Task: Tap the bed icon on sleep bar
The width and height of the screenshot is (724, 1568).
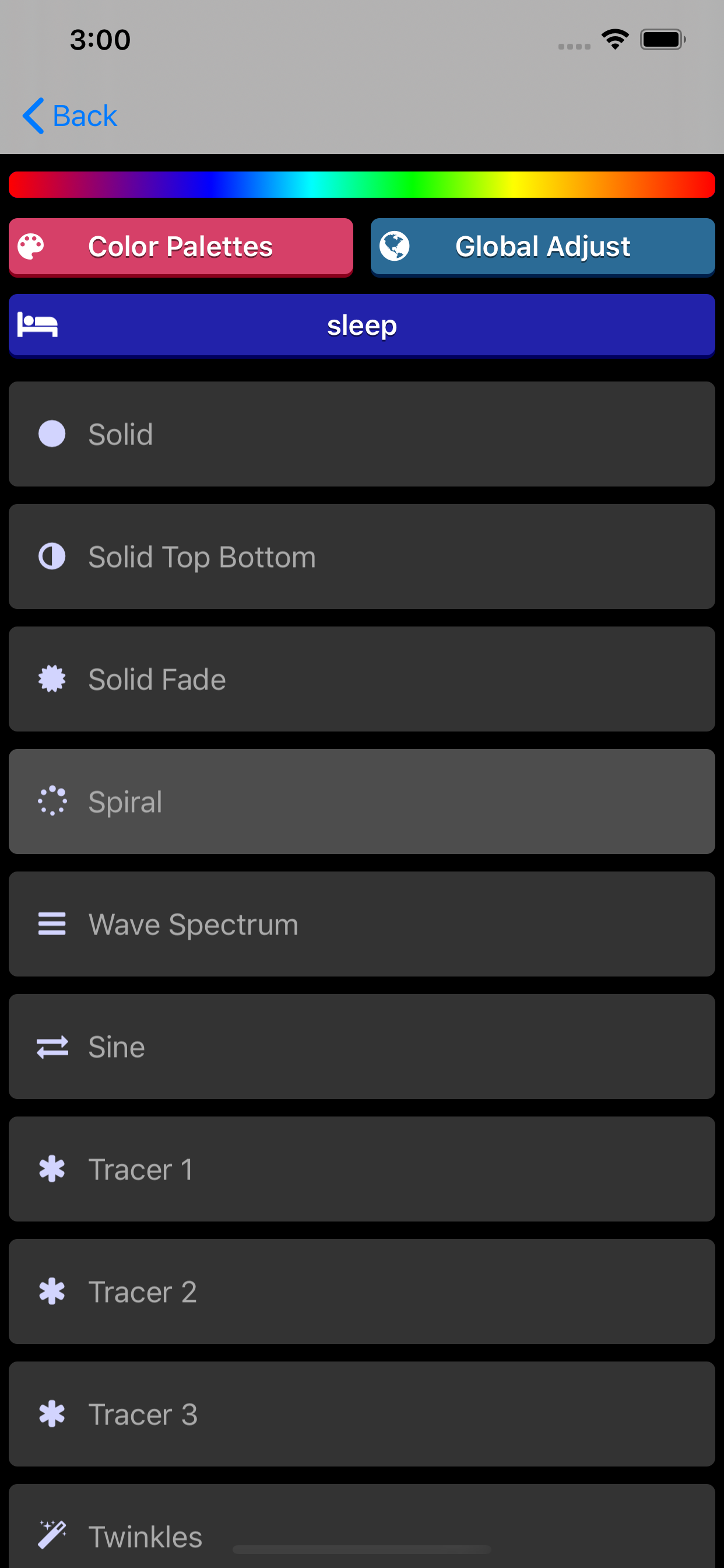Action: click(37, 324)
